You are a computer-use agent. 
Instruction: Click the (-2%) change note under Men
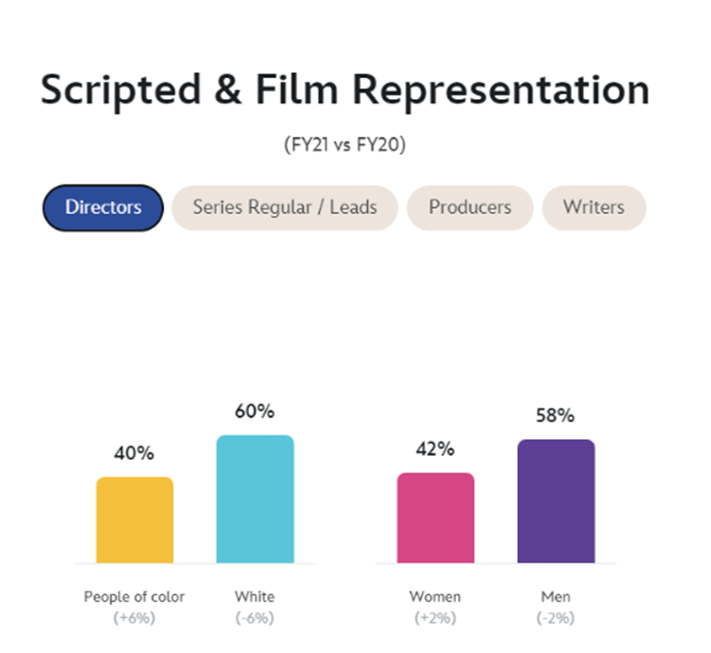(555, 618)
